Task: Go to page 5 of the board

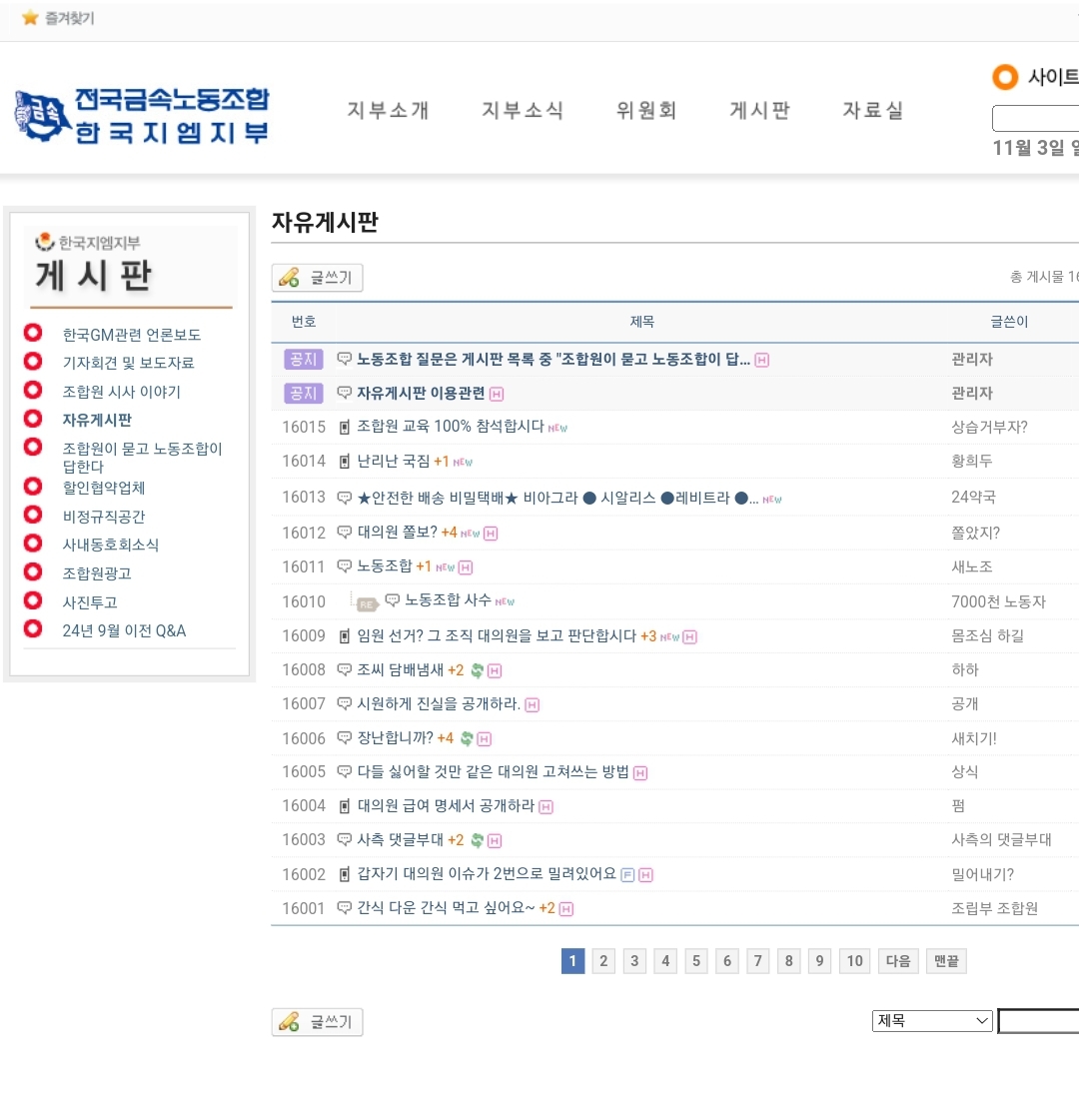Action: [x=696, y=961]
